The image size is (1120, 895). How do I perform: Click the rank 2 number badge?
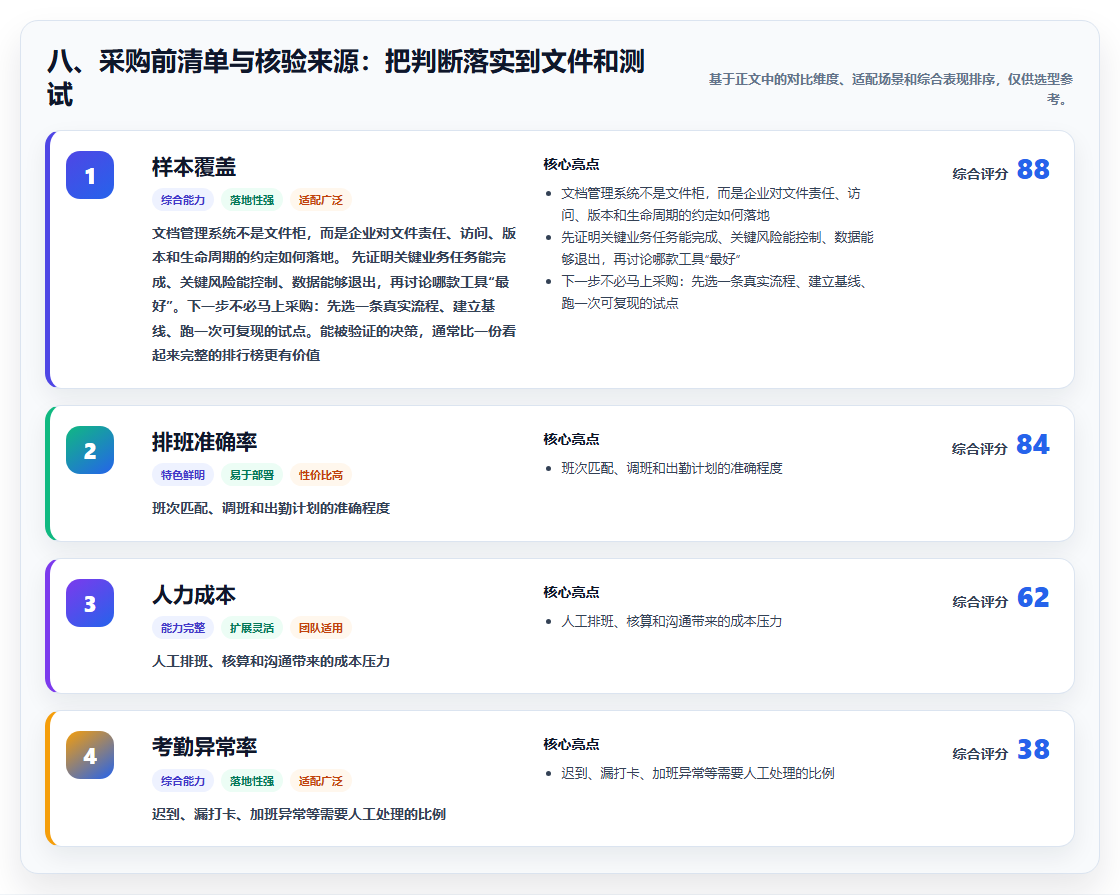coord(90,450)
